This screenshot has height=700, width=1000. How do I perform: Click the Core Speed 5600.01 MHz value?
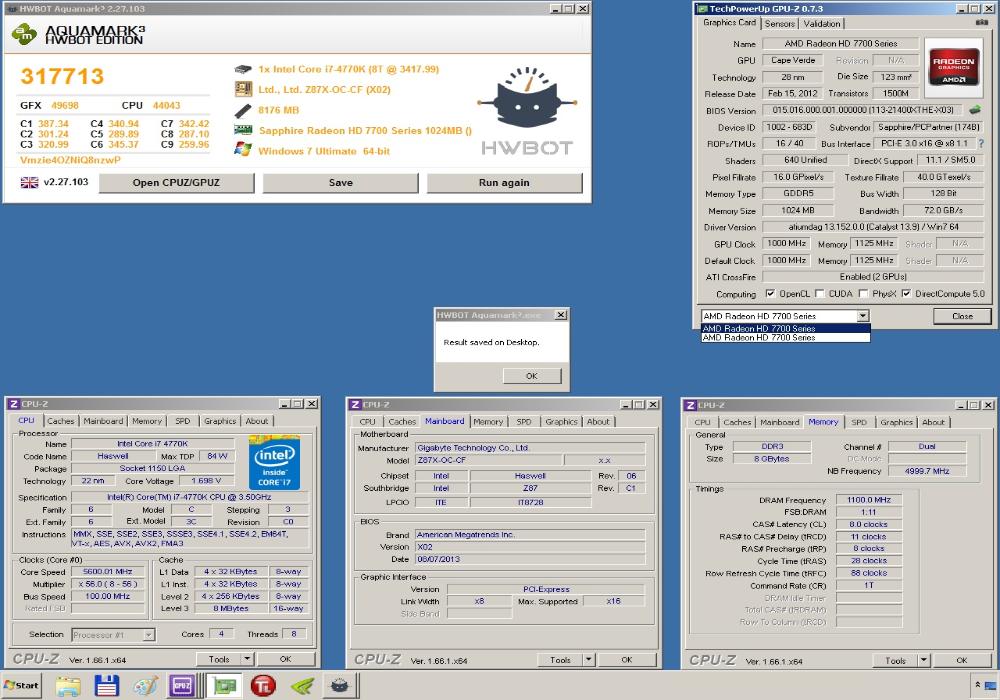(108, 571)
